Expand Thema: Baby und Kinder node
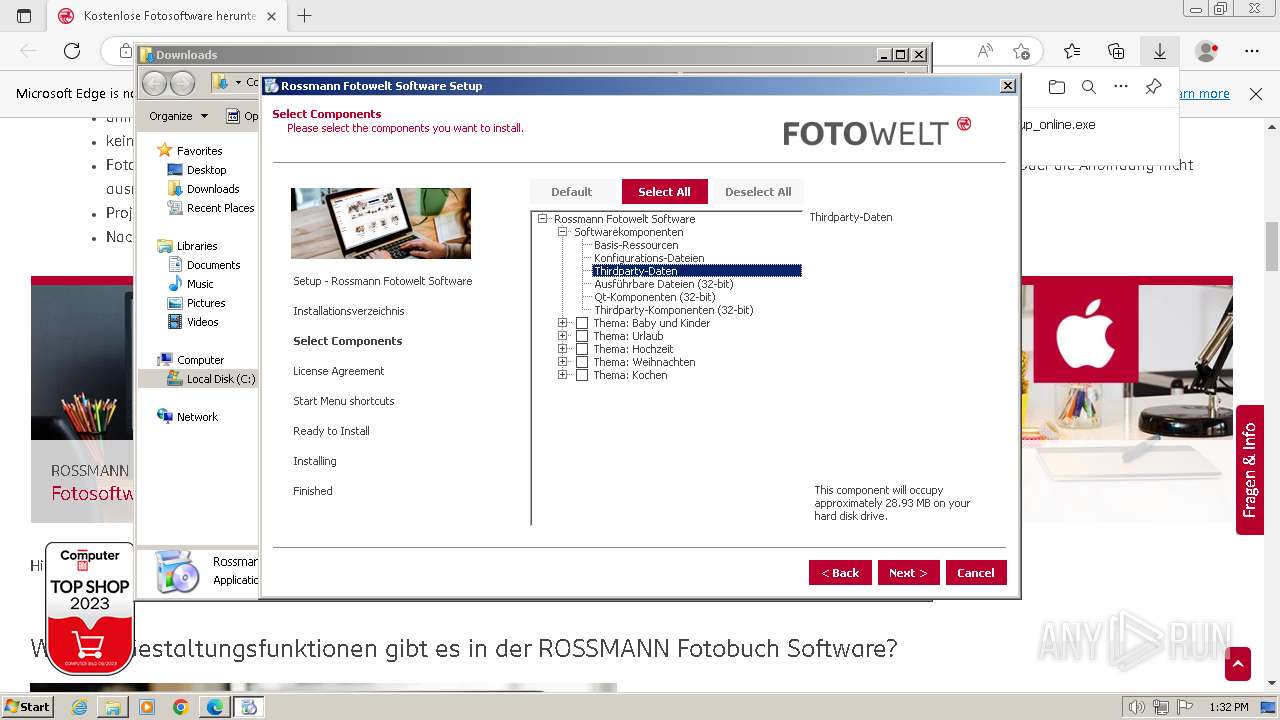The height and width of the screenshot is (720, 1280). tap(563, 323)
